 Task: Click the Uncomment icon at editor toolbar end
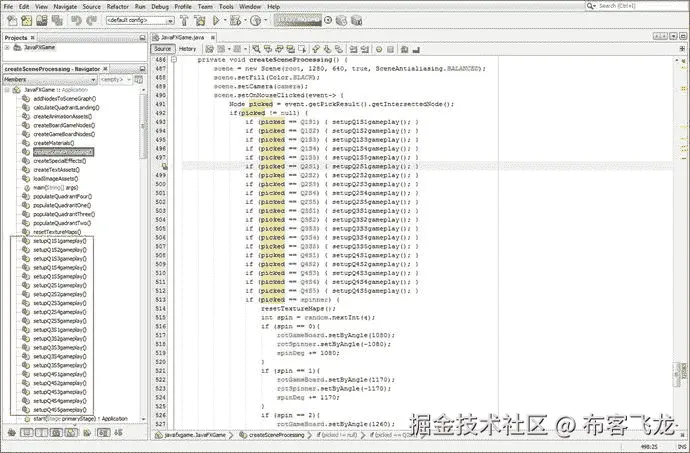click(x=416, y=49)
